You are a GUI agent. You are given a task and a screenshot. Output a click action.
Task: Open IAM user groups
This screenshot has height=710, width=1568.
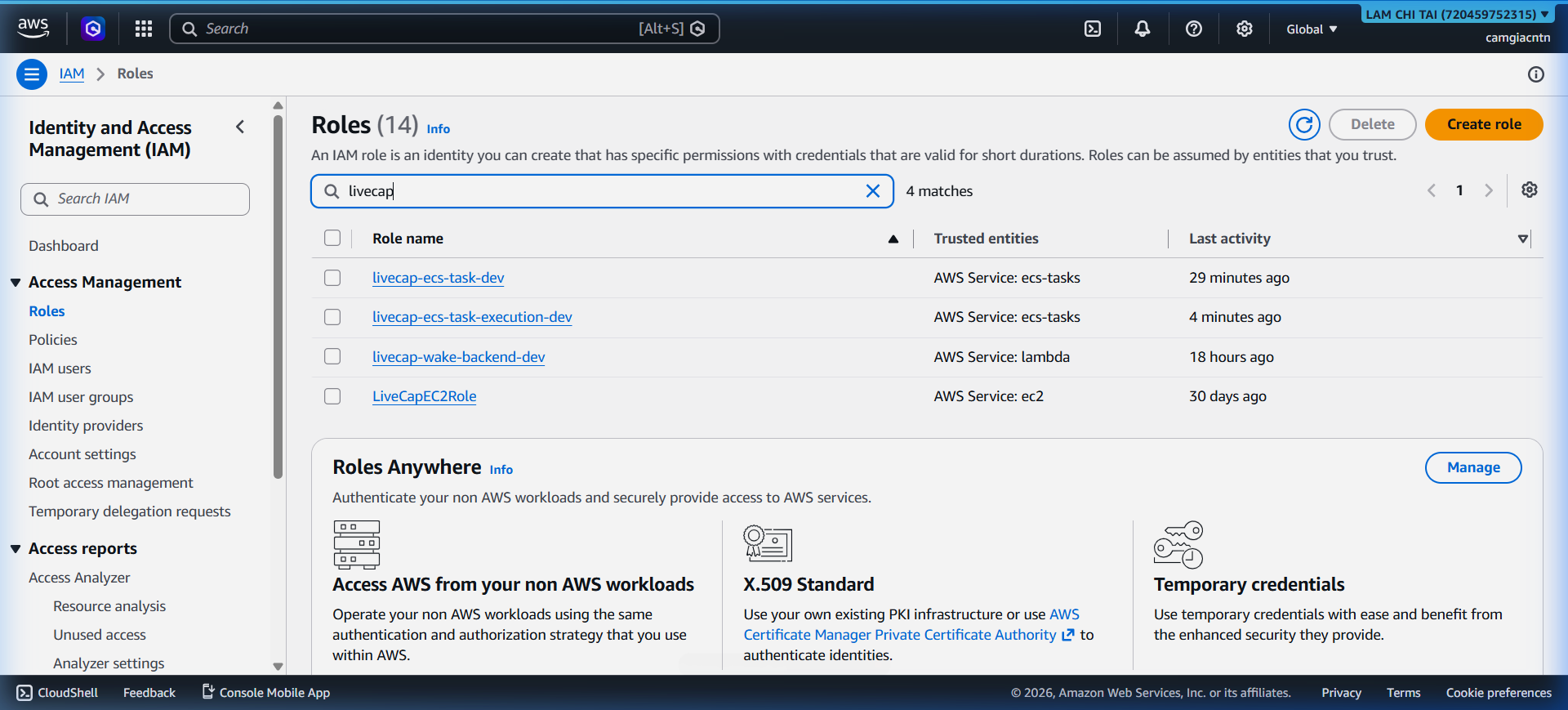[x=81, y=397]
